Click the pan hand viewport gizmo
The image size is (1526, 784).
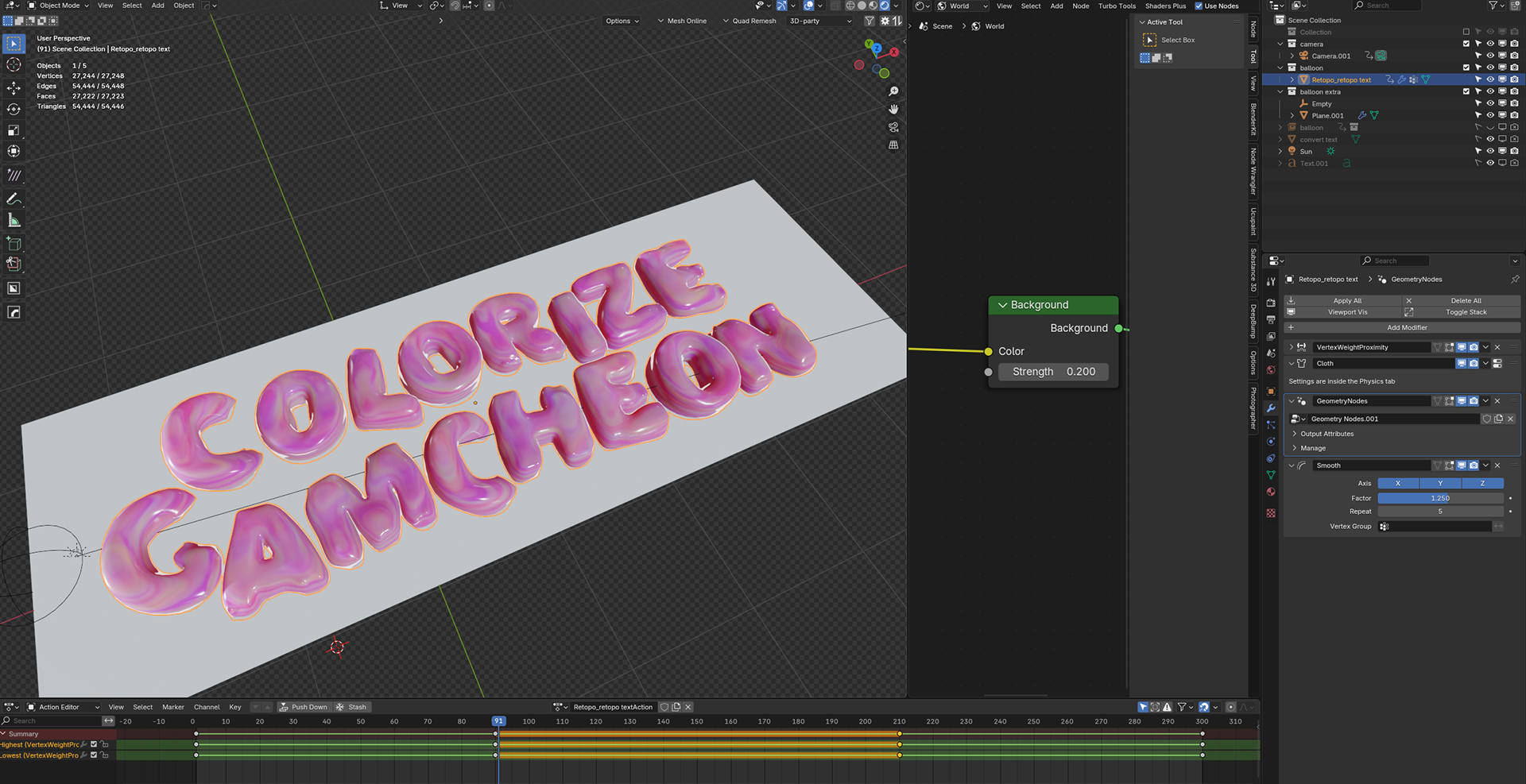[x=893, y=109]
